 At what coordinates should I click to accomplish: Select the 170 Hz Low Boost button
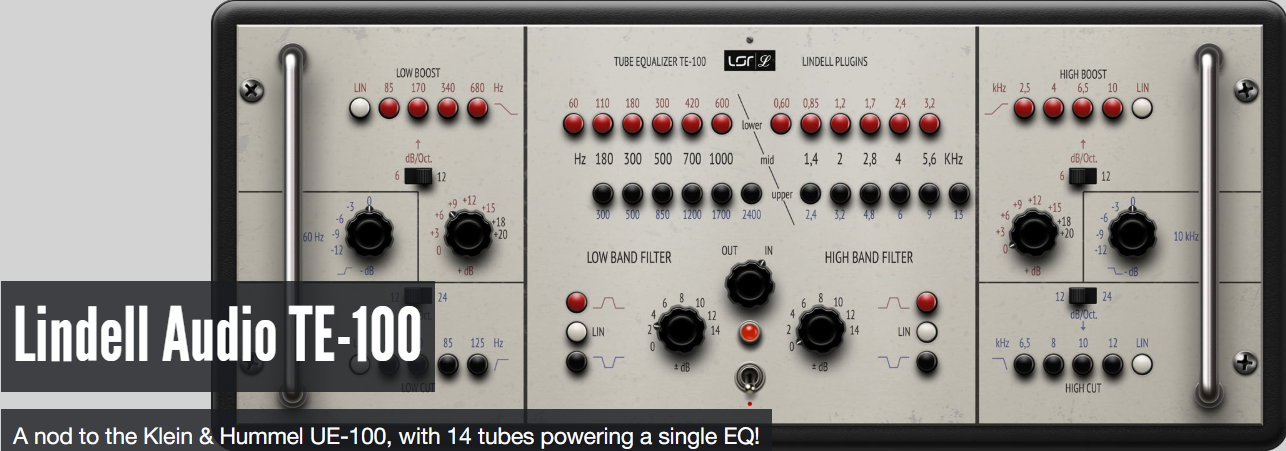(x=419, y=109)
